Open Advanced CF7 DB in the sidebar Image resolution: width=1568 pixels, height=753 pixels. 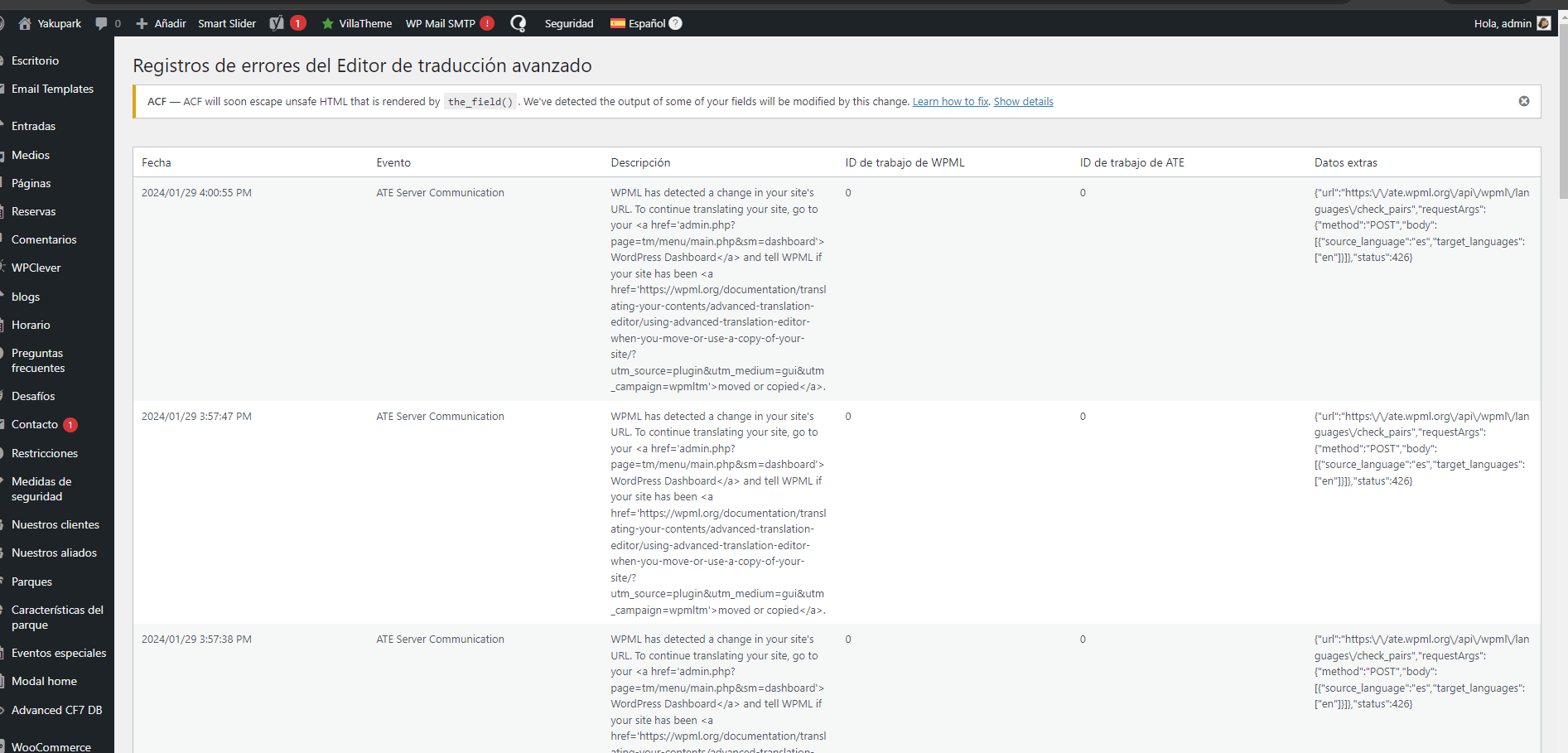tap(57, 710)
